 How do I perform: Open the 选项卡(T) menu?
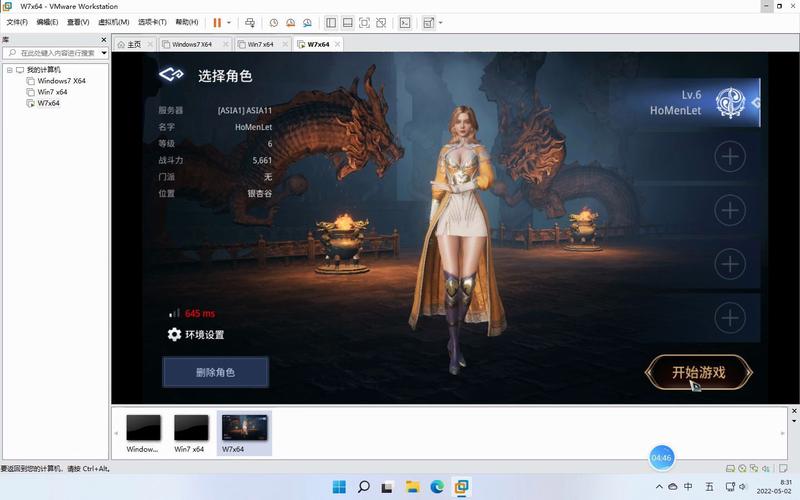coord(152,22)
